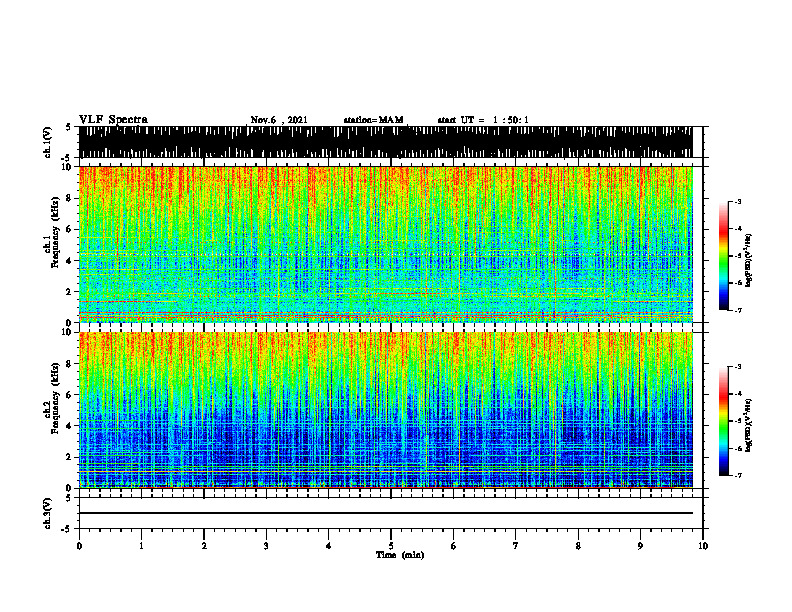The height and width of the screenshot is (612, 792).
Task: Click the ch.1 spectrogram color scale bar
Action: coord(724,256)
